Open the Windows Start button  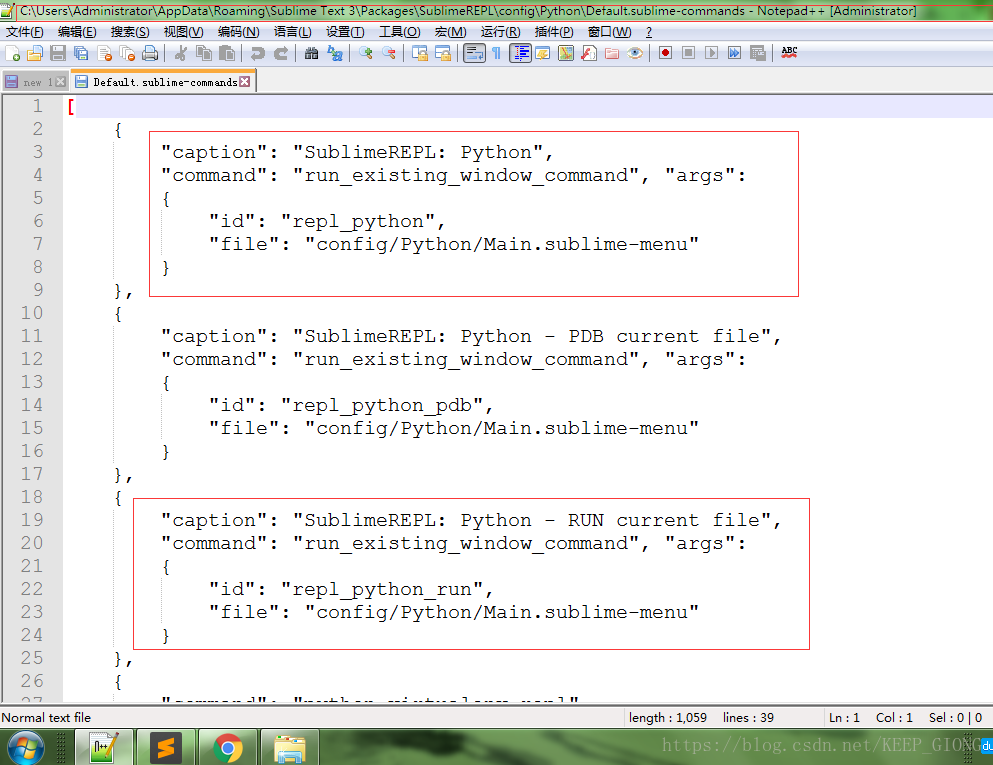click(x=26, y=748)
